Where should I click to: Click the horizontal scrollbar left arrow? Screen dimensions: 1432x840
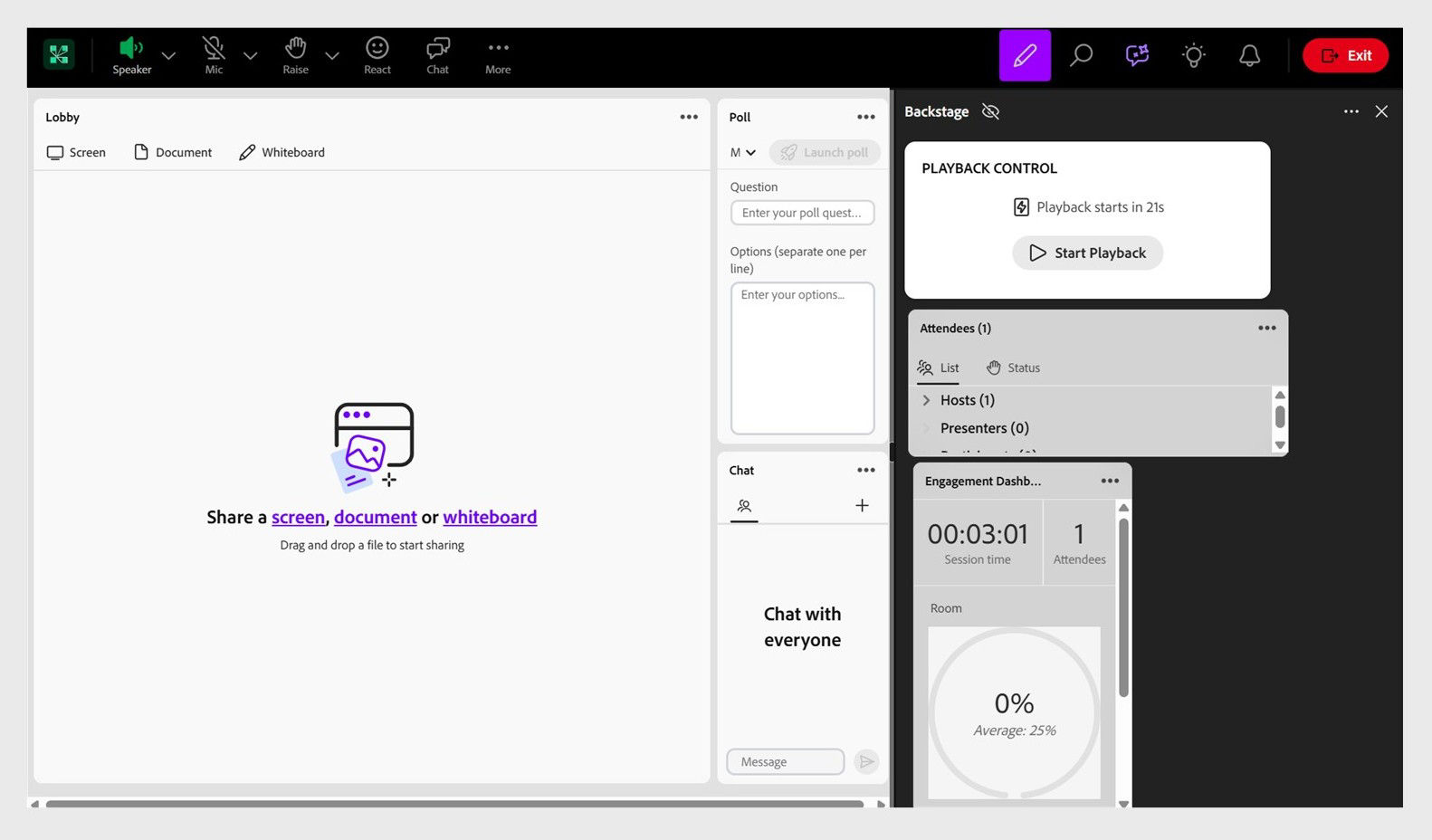pyautogui.click(x=34, y=804)
